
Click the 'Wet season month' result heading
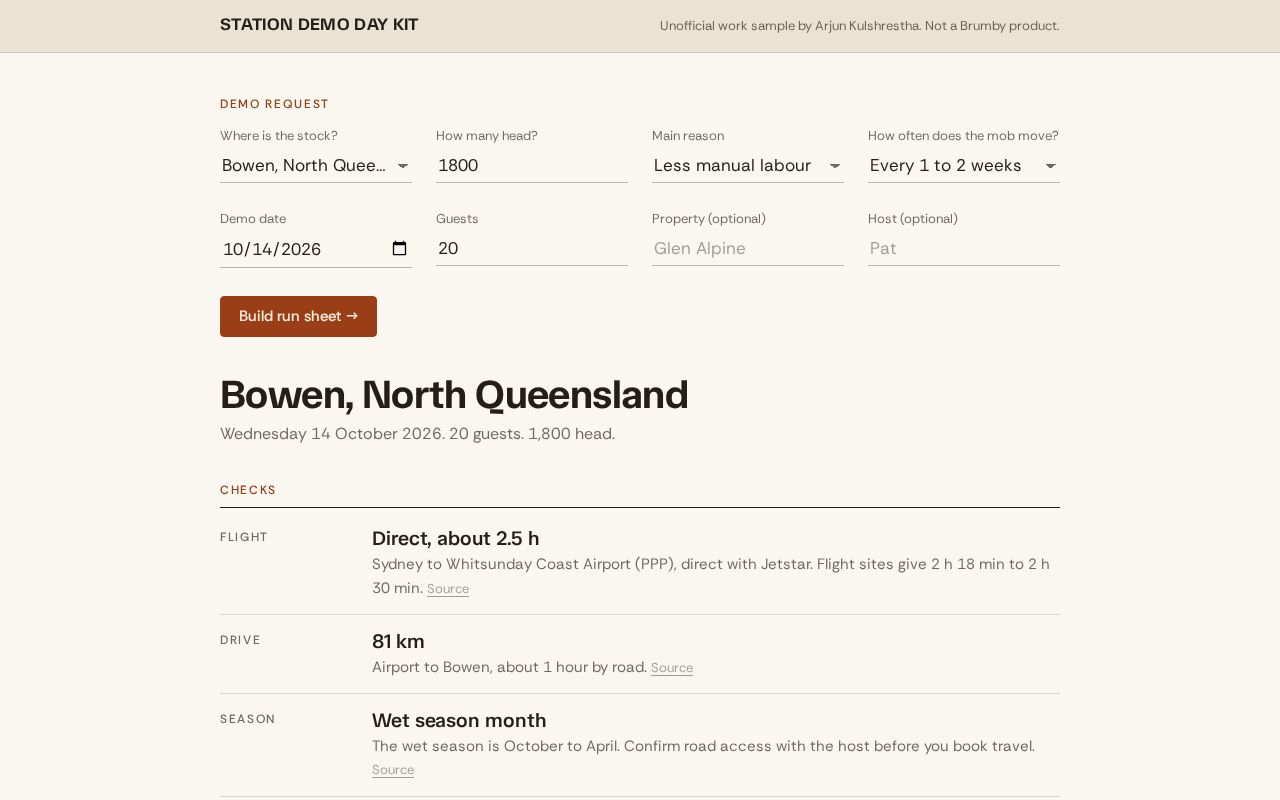coord(459,721)
